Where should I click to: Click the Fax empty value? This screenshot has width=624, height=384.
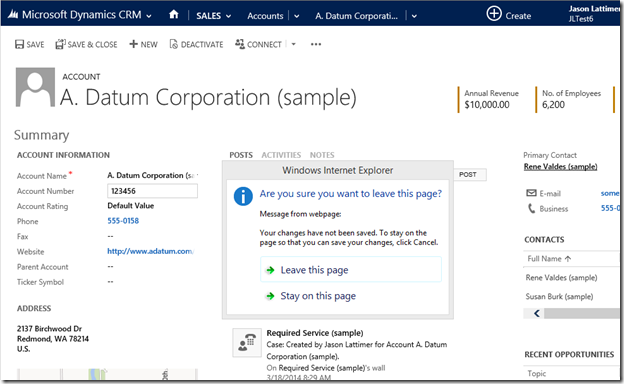click(110, 236)
